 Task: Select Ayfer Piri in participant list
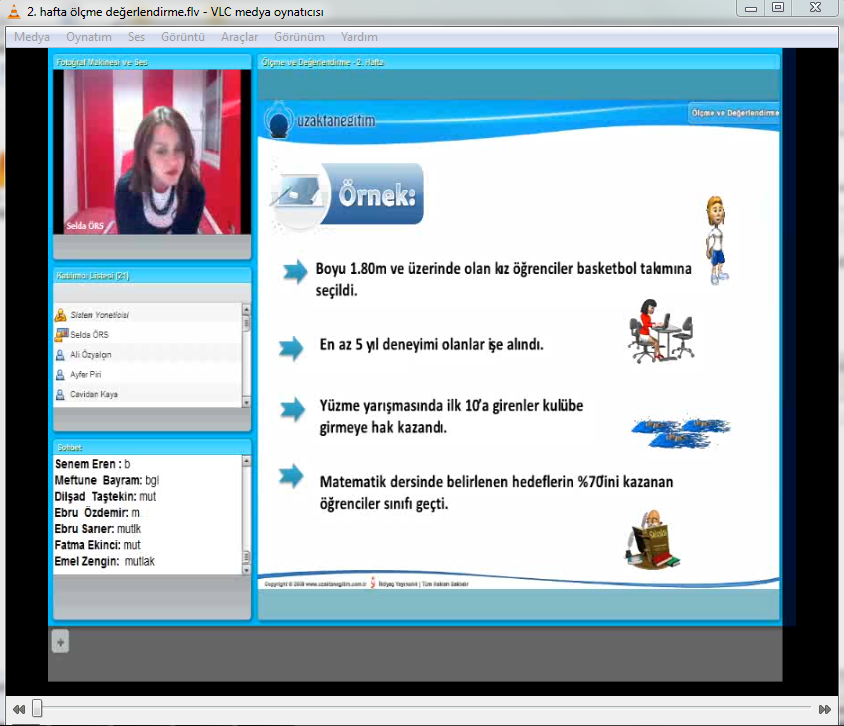click(x=148, y=375)
